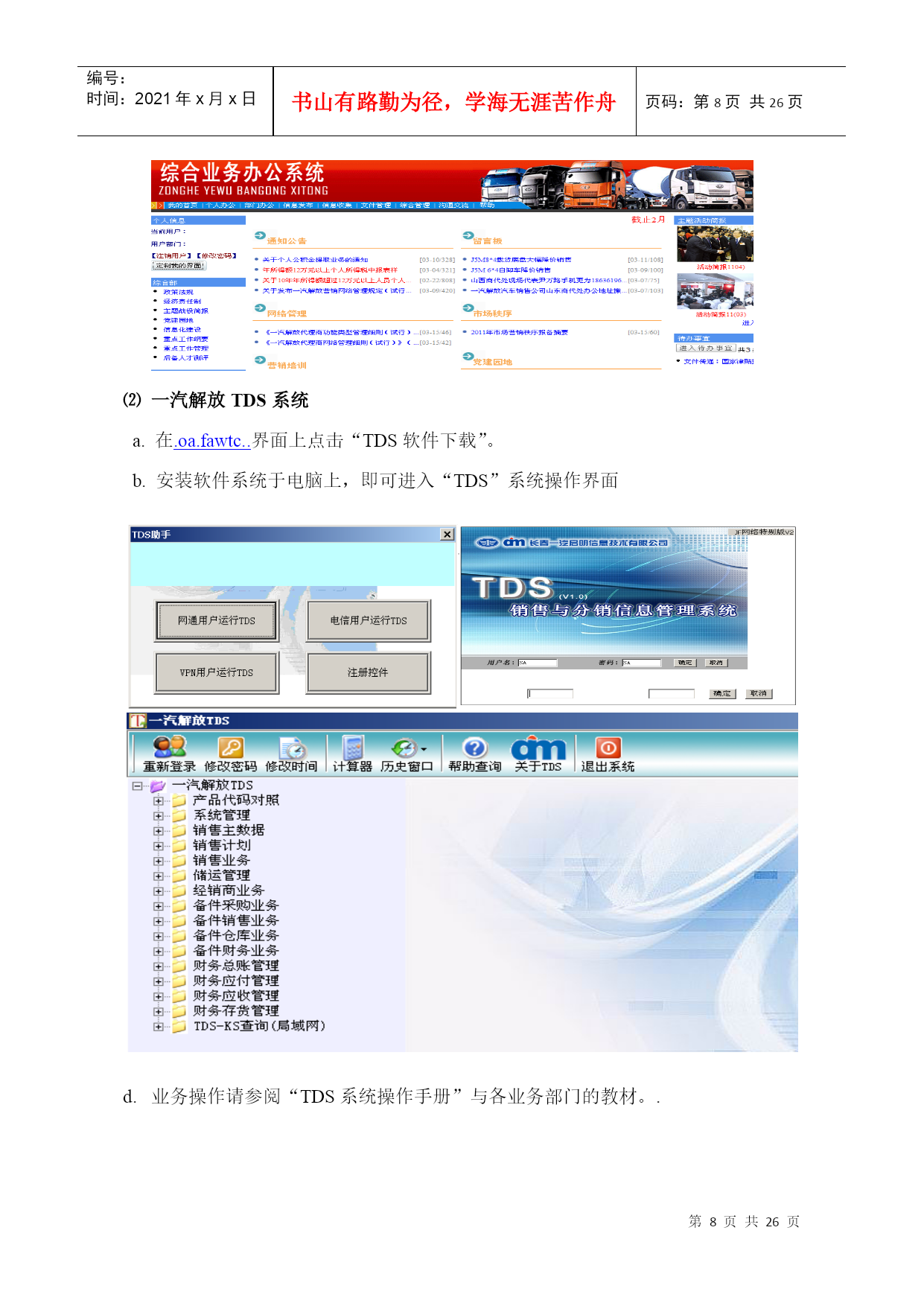
Task: Expand the 备件采购业务 tree node
Action: pos(158,906)
